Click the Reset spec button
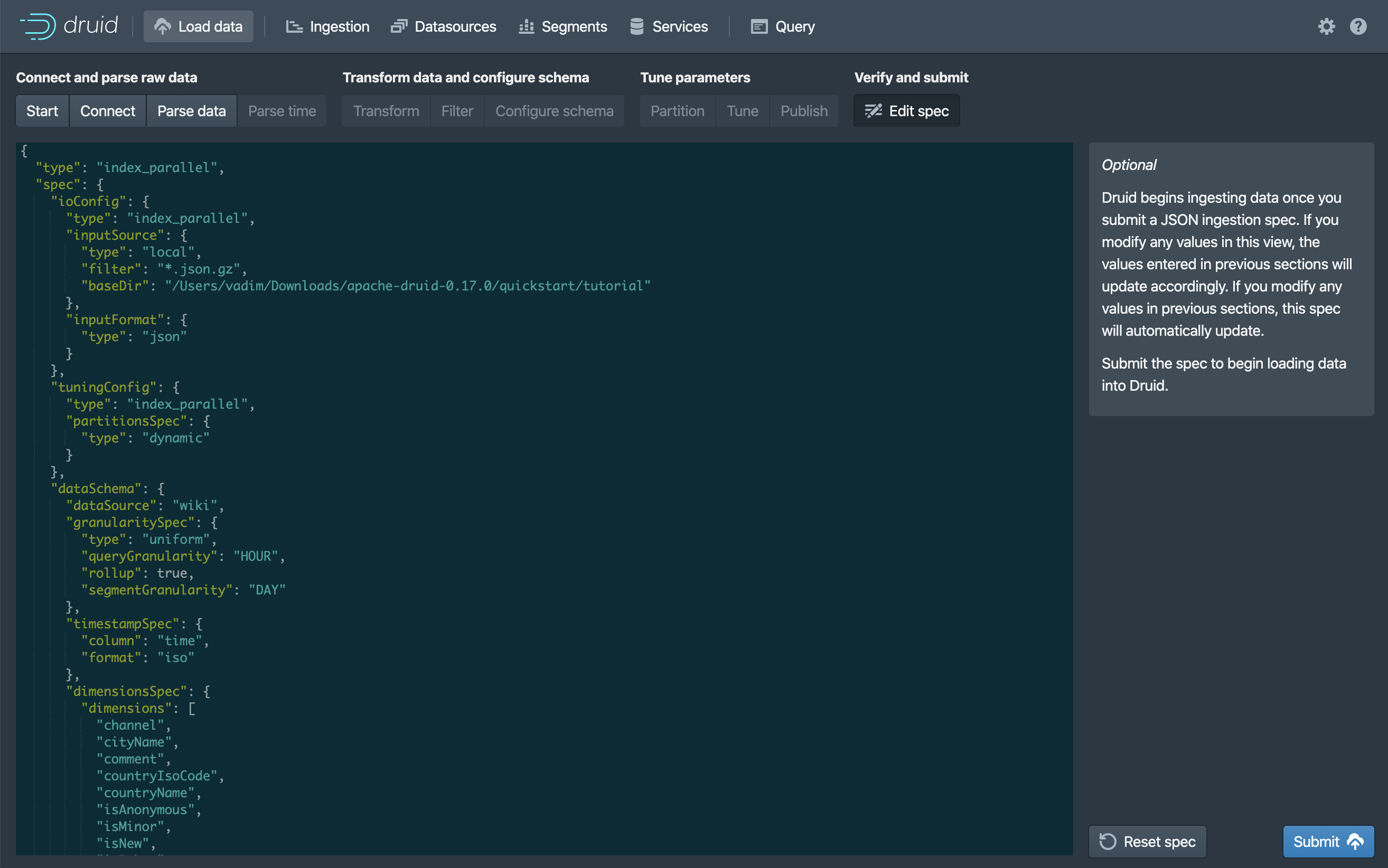The width and height of the screenshot is (1388, 868). coord(1147,842)
